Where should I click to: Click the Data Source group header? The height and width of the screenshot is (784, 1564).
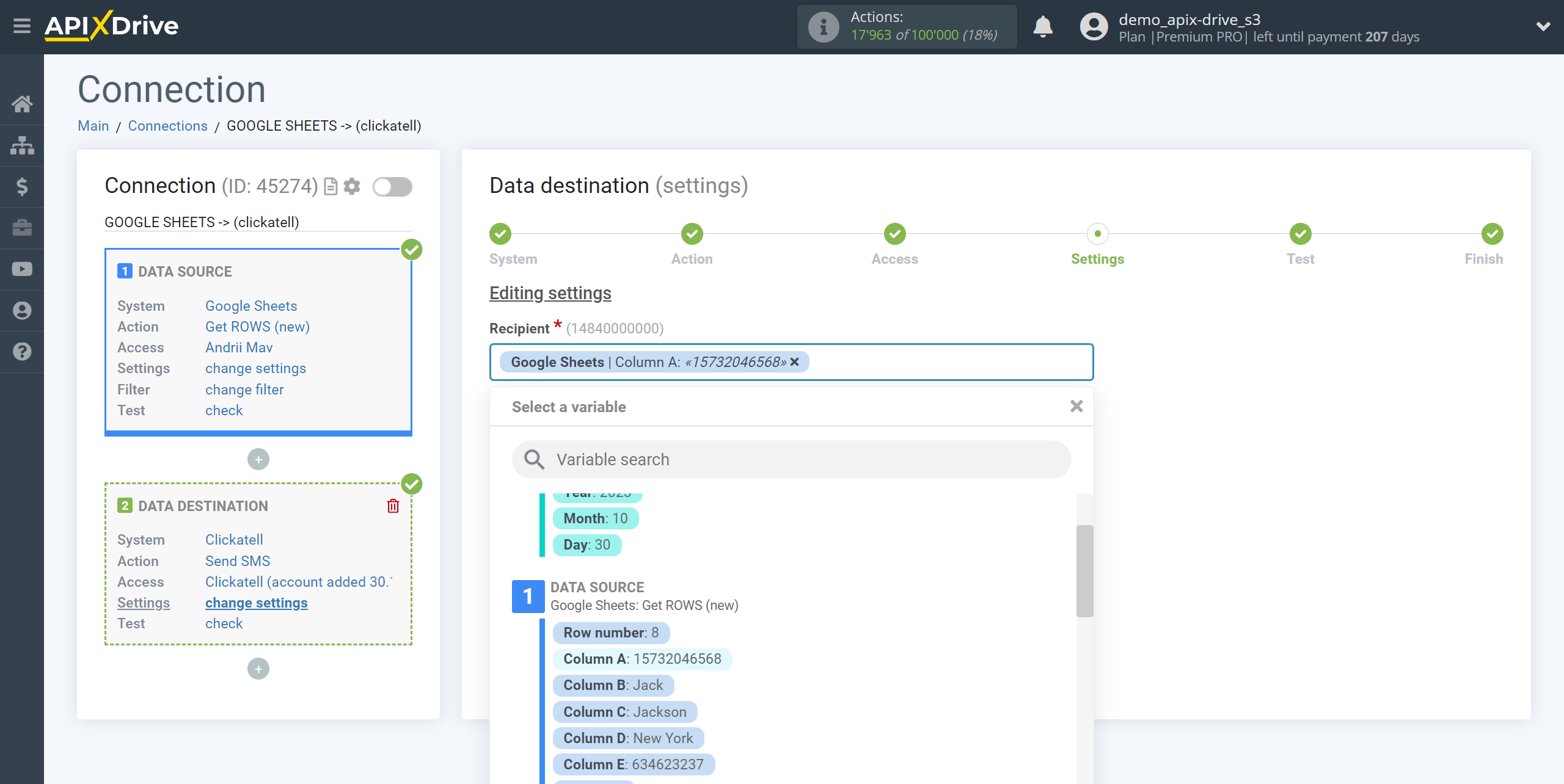pyautogui.click(x=625, y=596)
